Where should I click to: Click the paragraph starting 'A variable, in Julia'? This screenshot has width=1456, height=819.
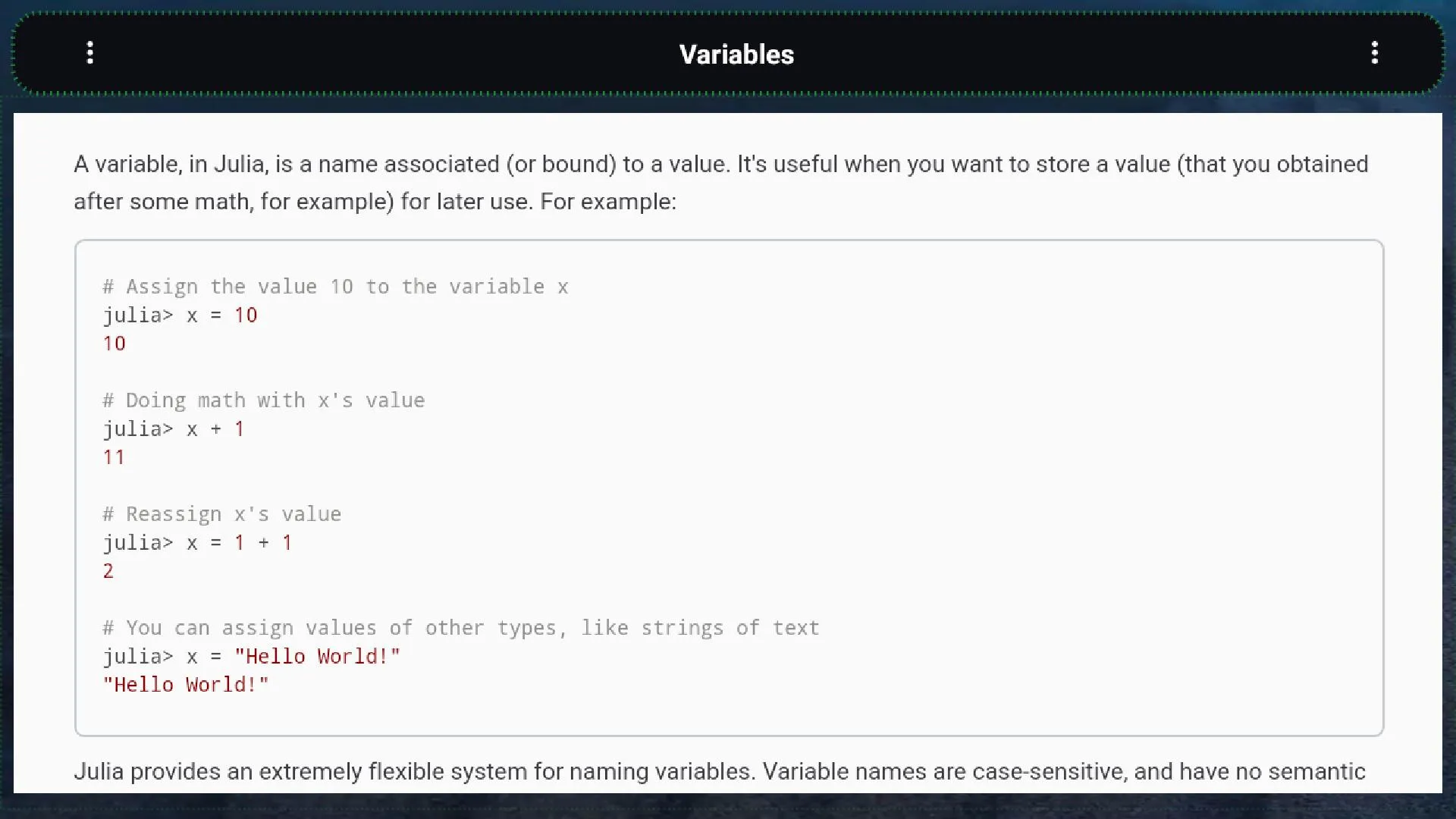[721, 183]
